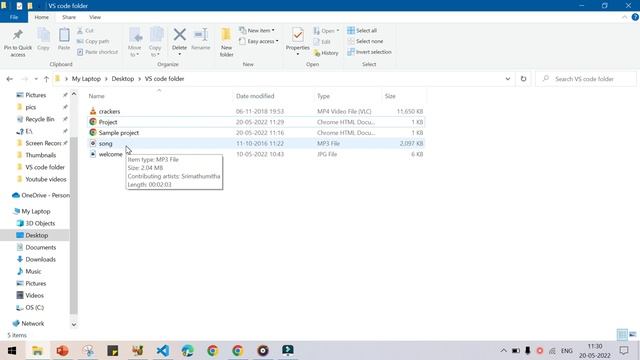Open Visual Studio Code from taskbar
640x360 pixels.
click(x=162, y=351)
